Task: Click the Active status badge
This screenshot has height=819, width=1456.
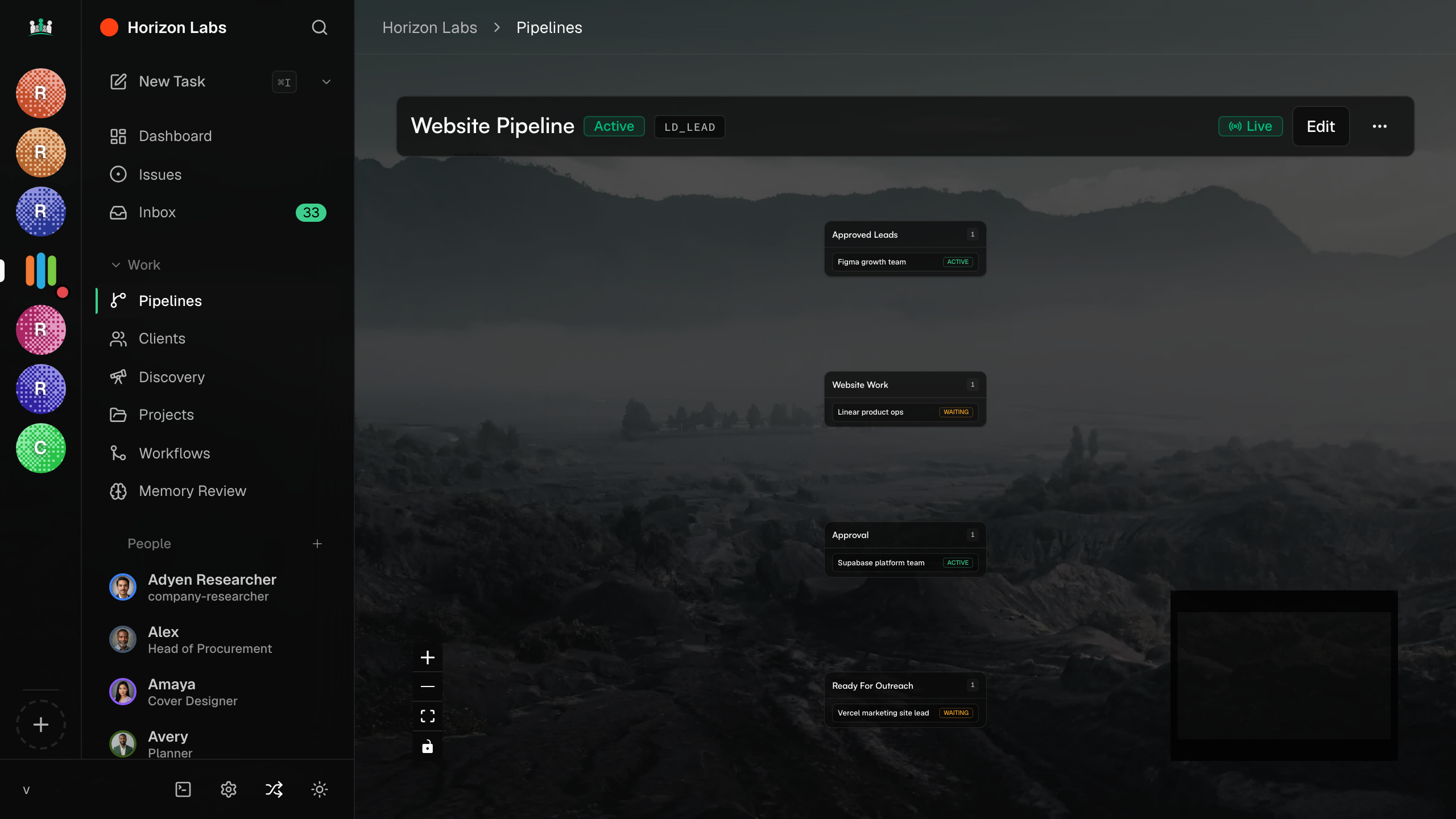Action: click(614, 126)
